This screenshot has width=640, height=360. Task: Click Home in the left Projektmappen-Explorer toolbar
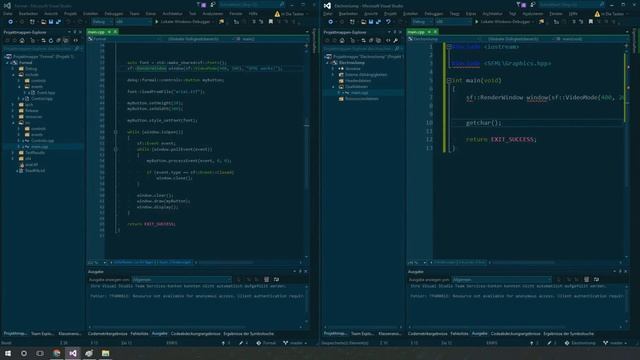coord(22,40)
